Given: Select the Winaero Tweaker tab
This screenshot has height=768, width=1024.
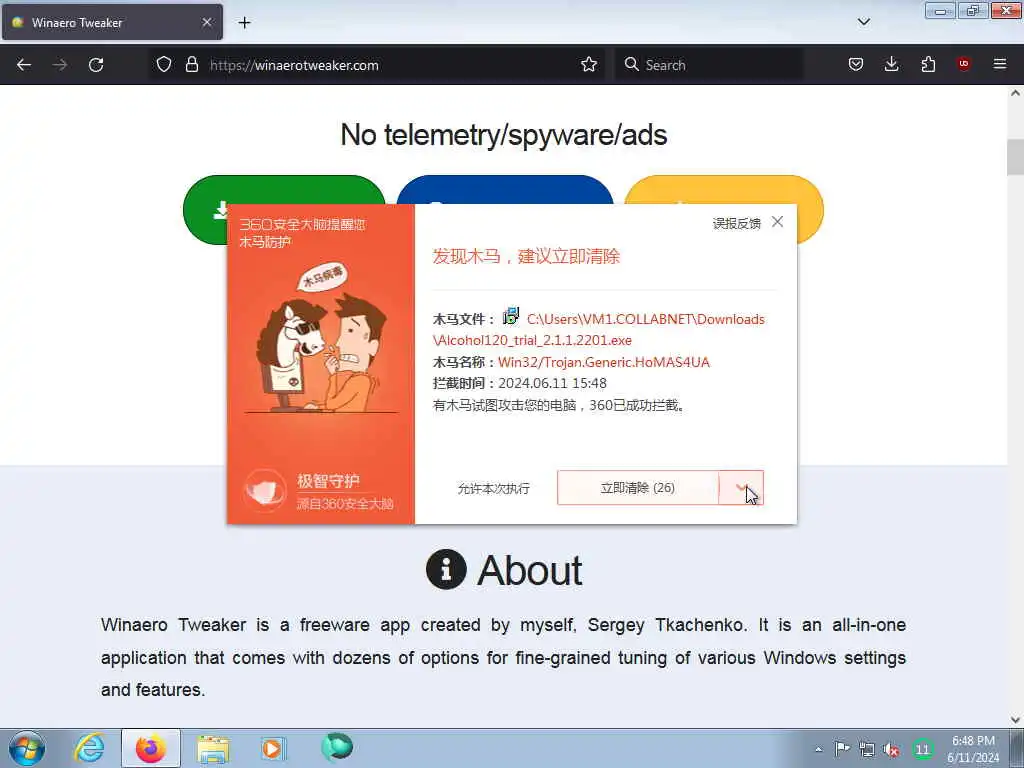Looking at the screenshot, I should point(112,22).
